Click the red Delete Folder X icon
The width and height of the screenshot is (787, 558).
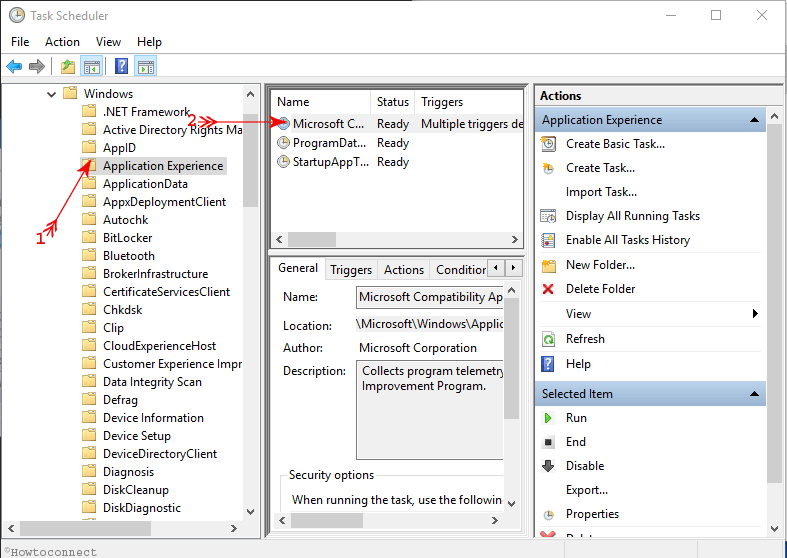tap(548, 289)
